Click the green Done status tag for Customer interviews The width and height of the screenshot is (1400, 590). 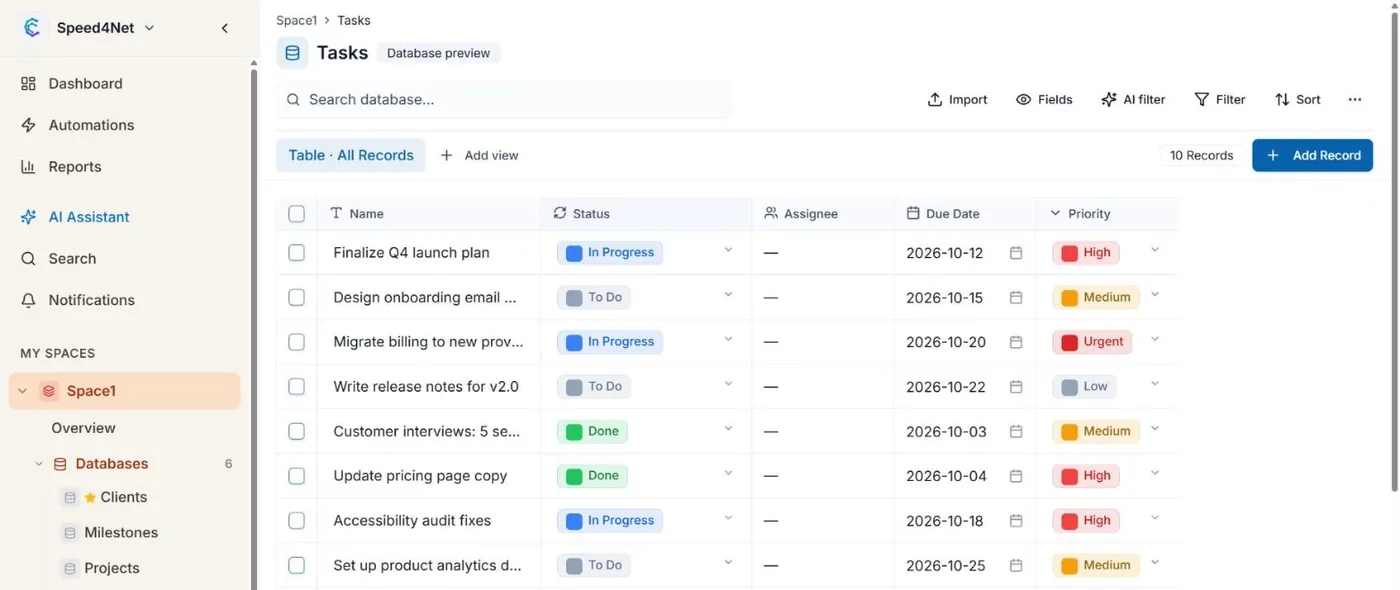coord(592,432)
